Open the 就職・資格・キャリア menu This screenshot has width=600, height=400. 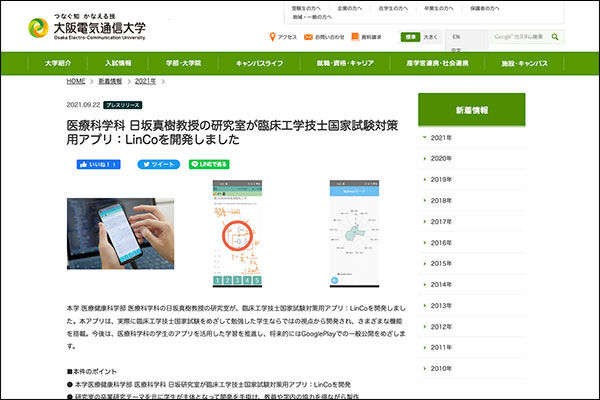point(345,63)
